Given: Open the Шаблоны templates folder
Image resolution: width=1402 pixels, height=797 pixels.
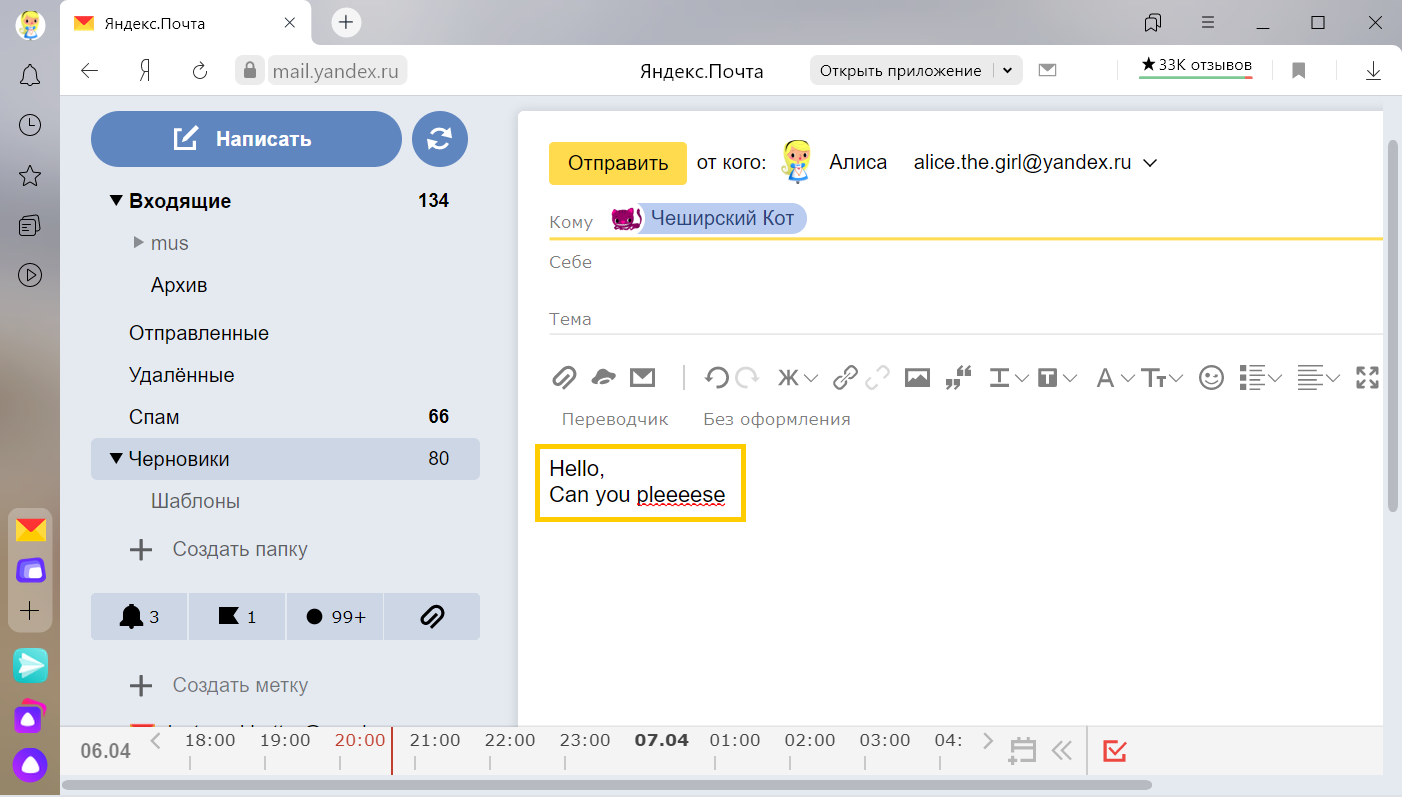Looking at the screenshot, I should click(x=196, y=501).
